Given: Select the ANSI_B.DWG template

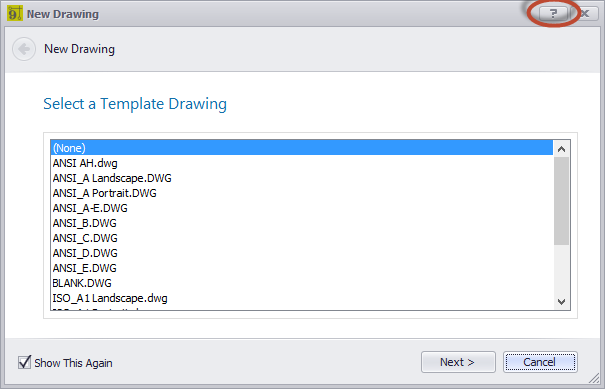Looking at the screenshot, I should 302,223.
